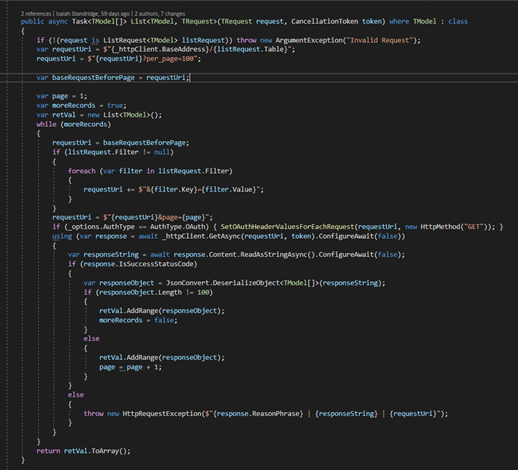The height and width of the screenshot is (470, 518).
Task: Click the 'while (moreRecords)' statement
Action: click(74, 124)
